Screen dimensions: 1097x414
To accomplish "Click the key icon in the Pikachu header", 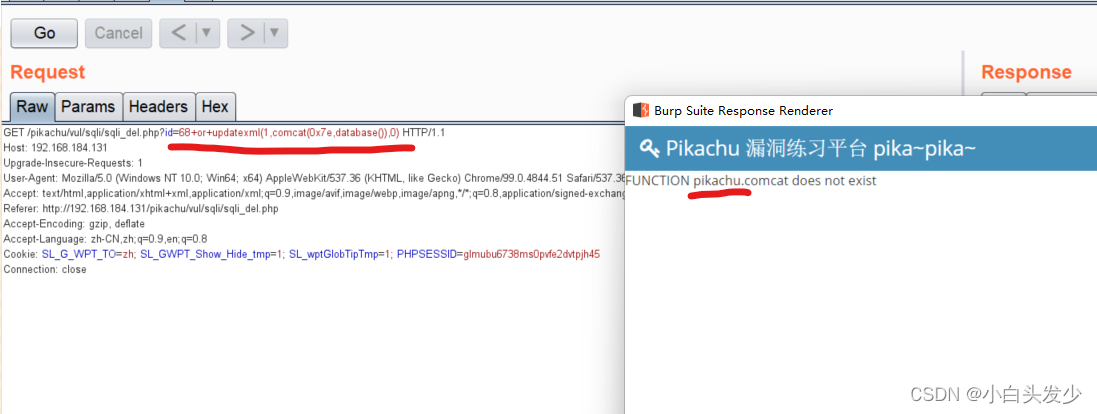I will pyautogui.click(x=649, y=148).
